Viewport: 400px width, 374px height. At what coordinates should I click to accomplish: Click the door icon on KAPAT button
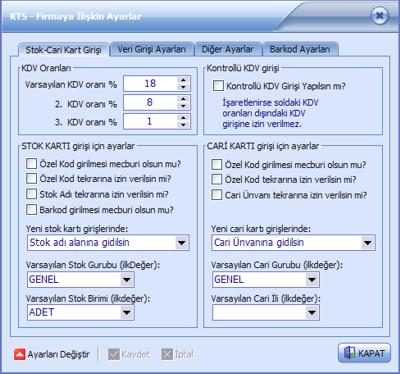coord(349,353)
